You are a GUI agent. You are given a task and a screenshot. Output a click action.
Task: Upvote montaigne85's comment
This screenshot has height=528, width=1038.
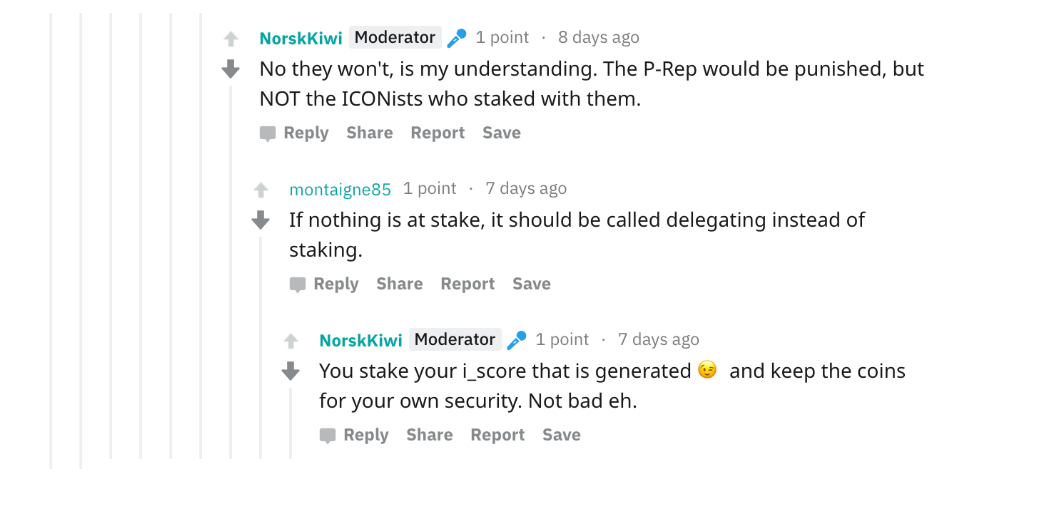261,190
